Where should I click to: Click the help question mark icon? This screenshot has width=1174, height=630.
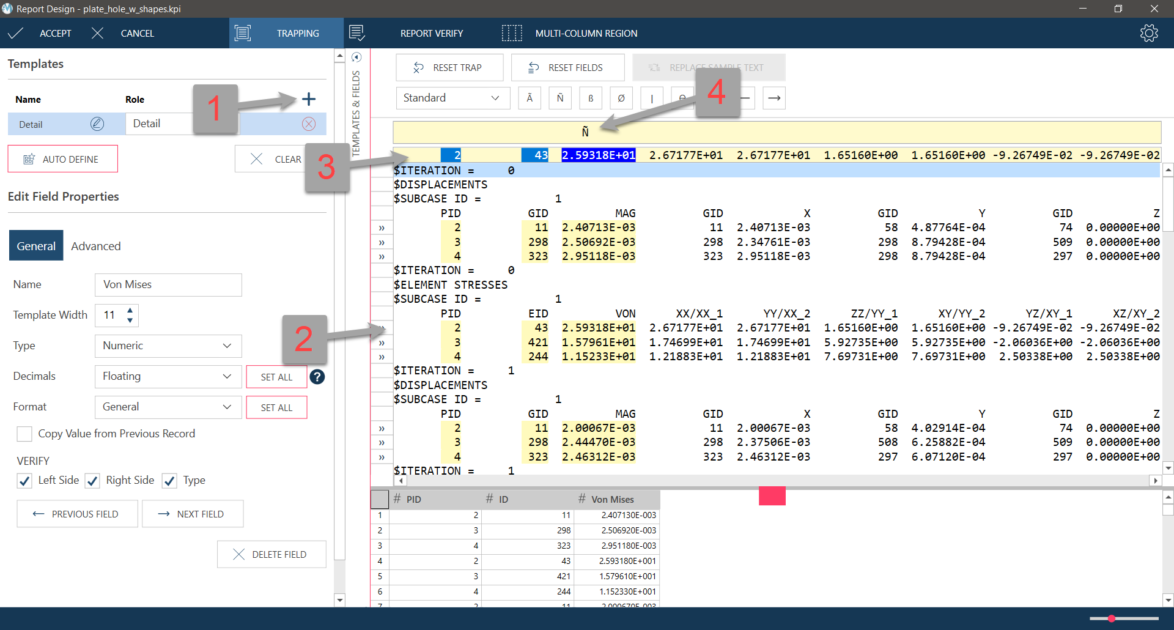pos(317,377)
